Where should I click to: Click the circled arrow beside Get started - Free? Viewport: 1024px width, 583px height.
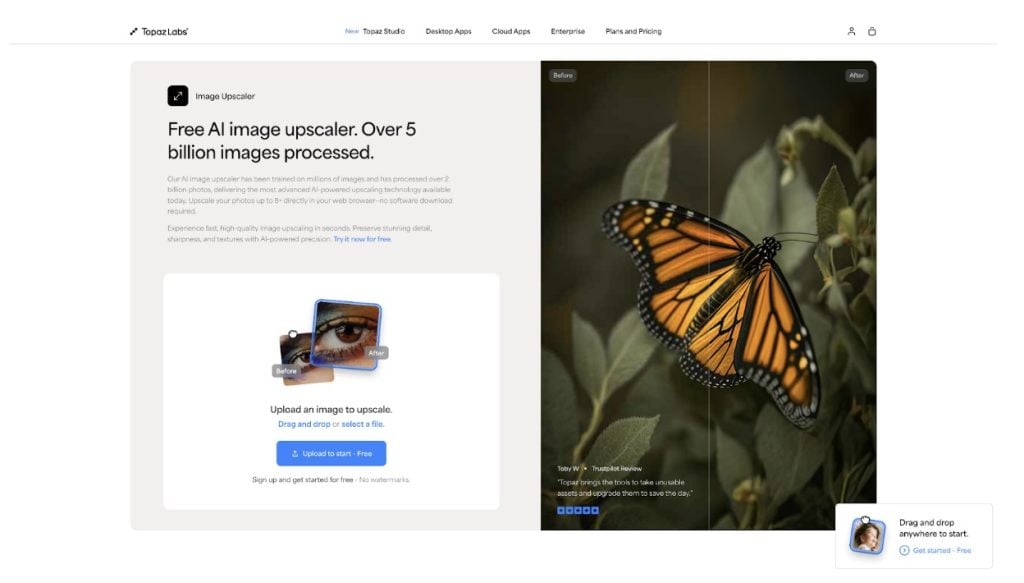tap(904, 550)
